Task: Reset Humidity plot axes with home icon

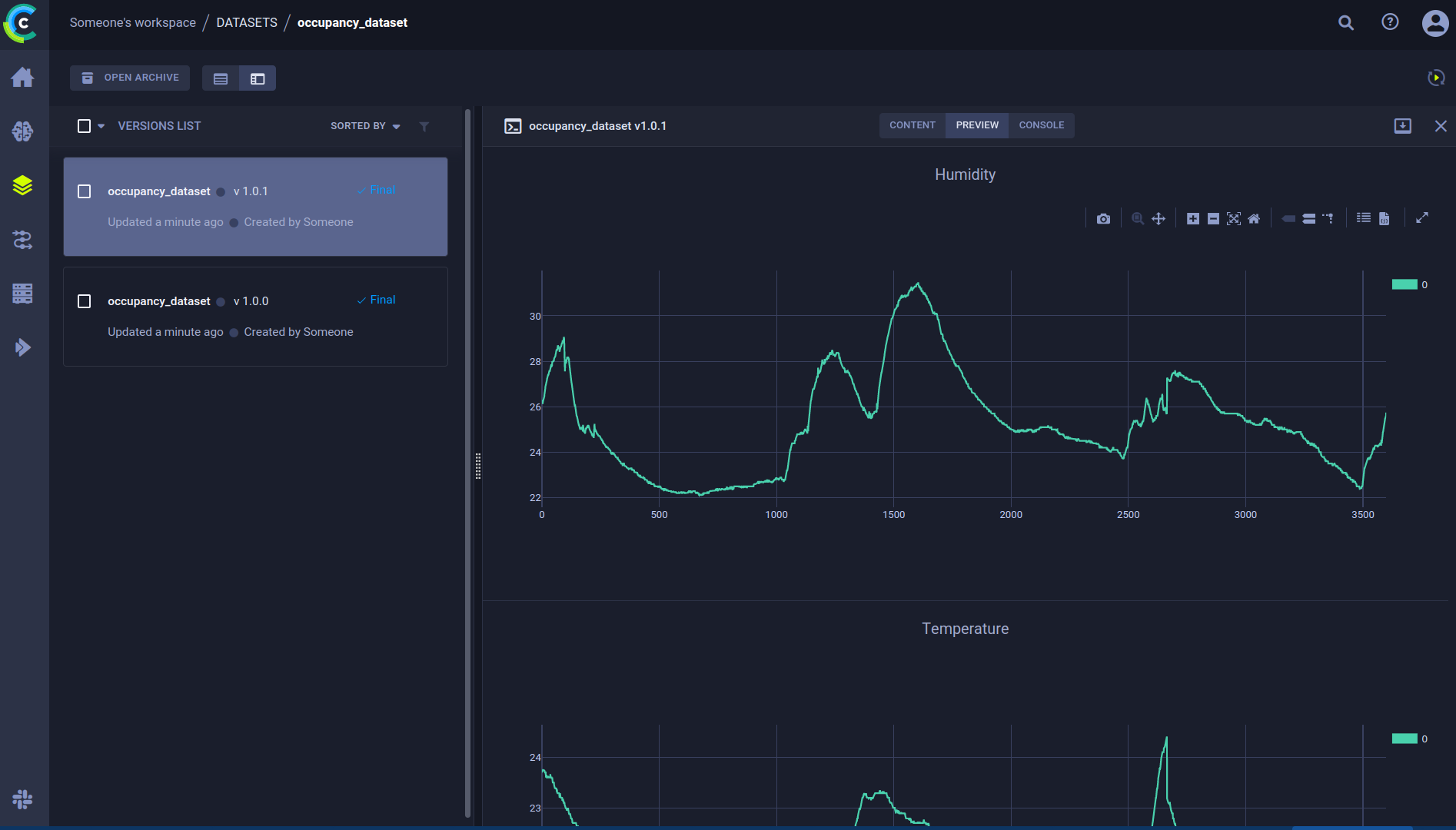Action: (x=1254, y=219)
